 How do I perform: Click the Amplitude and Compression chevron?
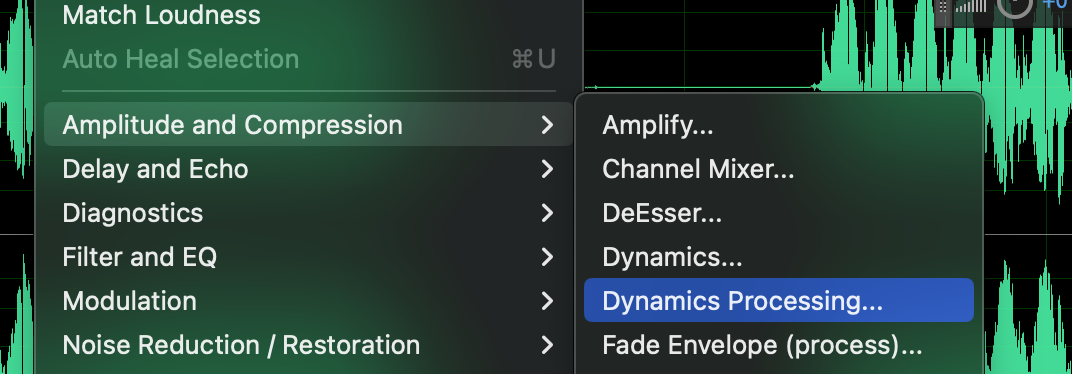coord(546,124)
